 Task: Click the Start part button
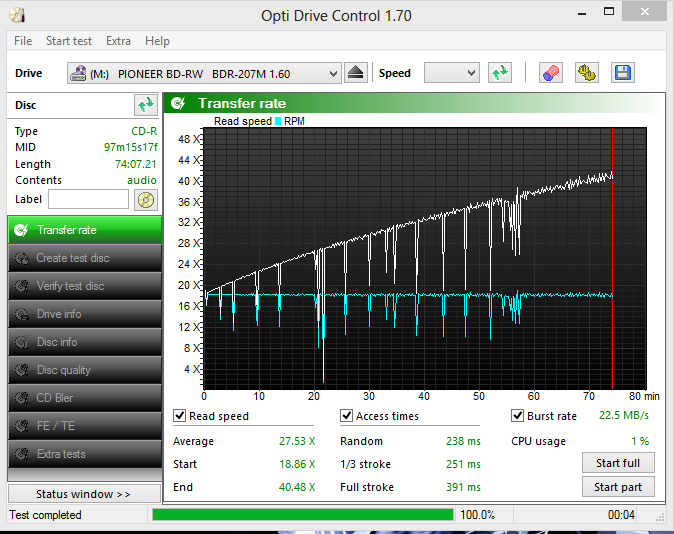point(618,487)
